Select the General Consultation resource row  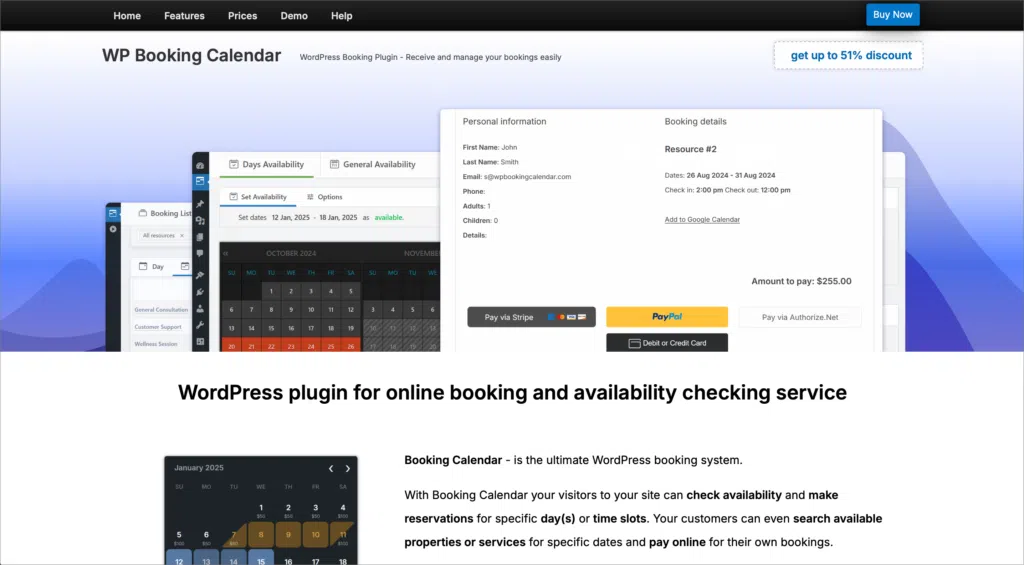[x=161, y=310]
